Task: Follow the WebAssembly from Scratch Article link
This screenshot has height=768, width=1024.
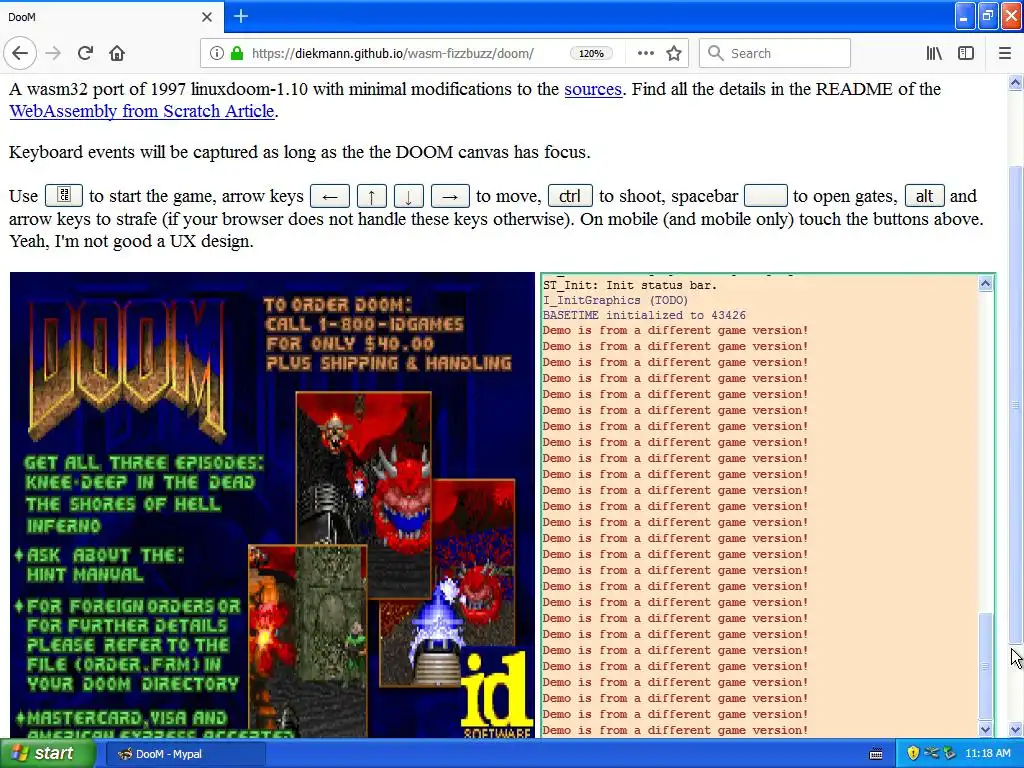Action: [x=142, y=111]
